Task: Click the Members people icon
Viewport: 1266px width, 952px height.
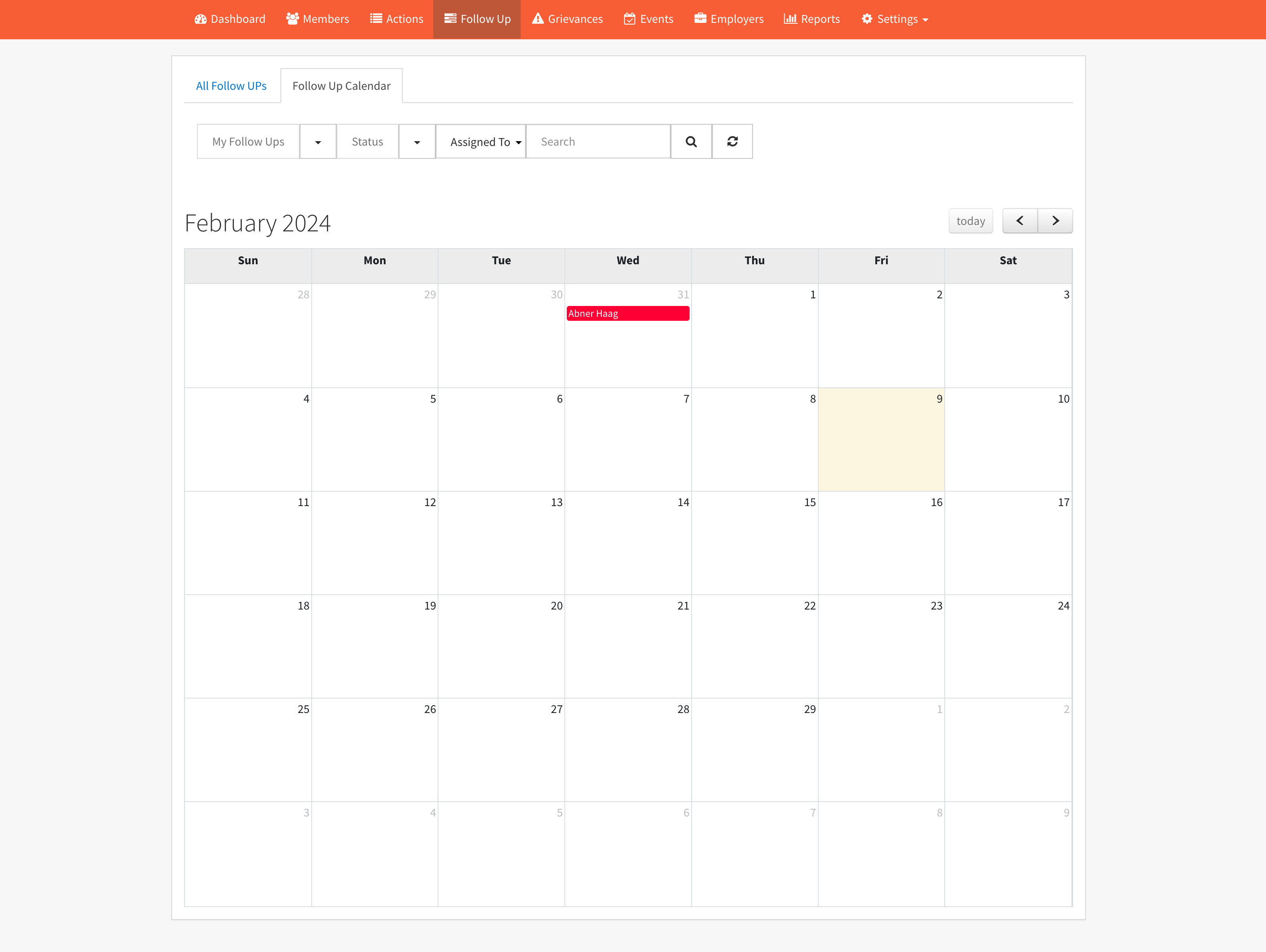Action: (292, 19)
